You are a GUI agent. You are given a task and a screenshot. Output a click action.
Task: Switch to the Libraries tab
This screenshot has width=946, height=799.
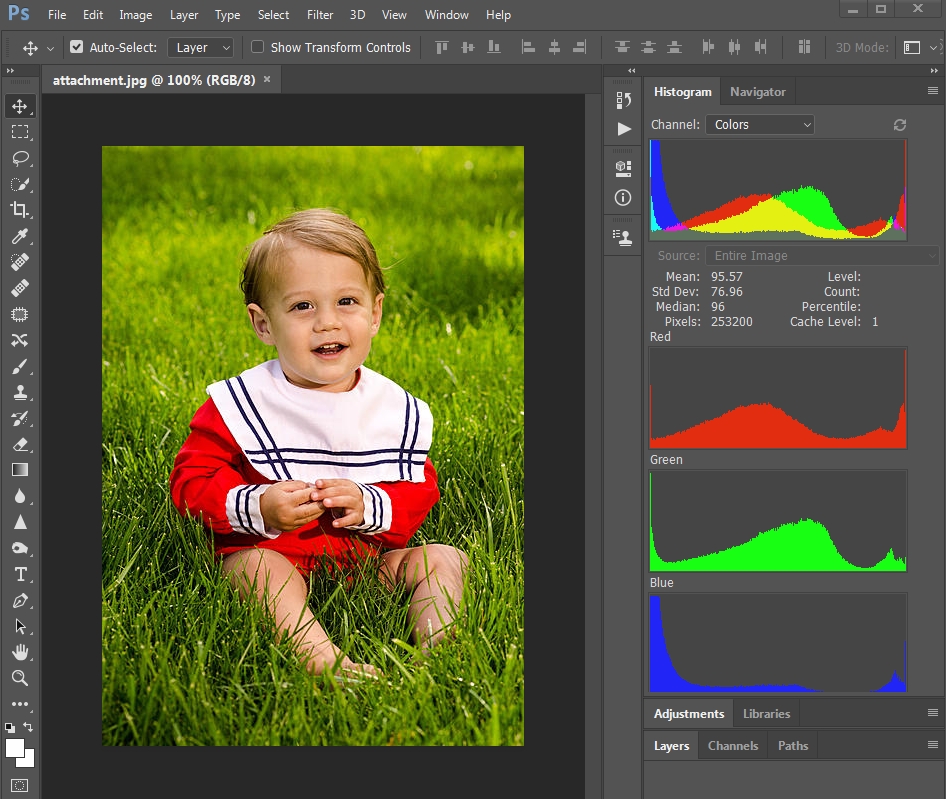pos(766,714)
